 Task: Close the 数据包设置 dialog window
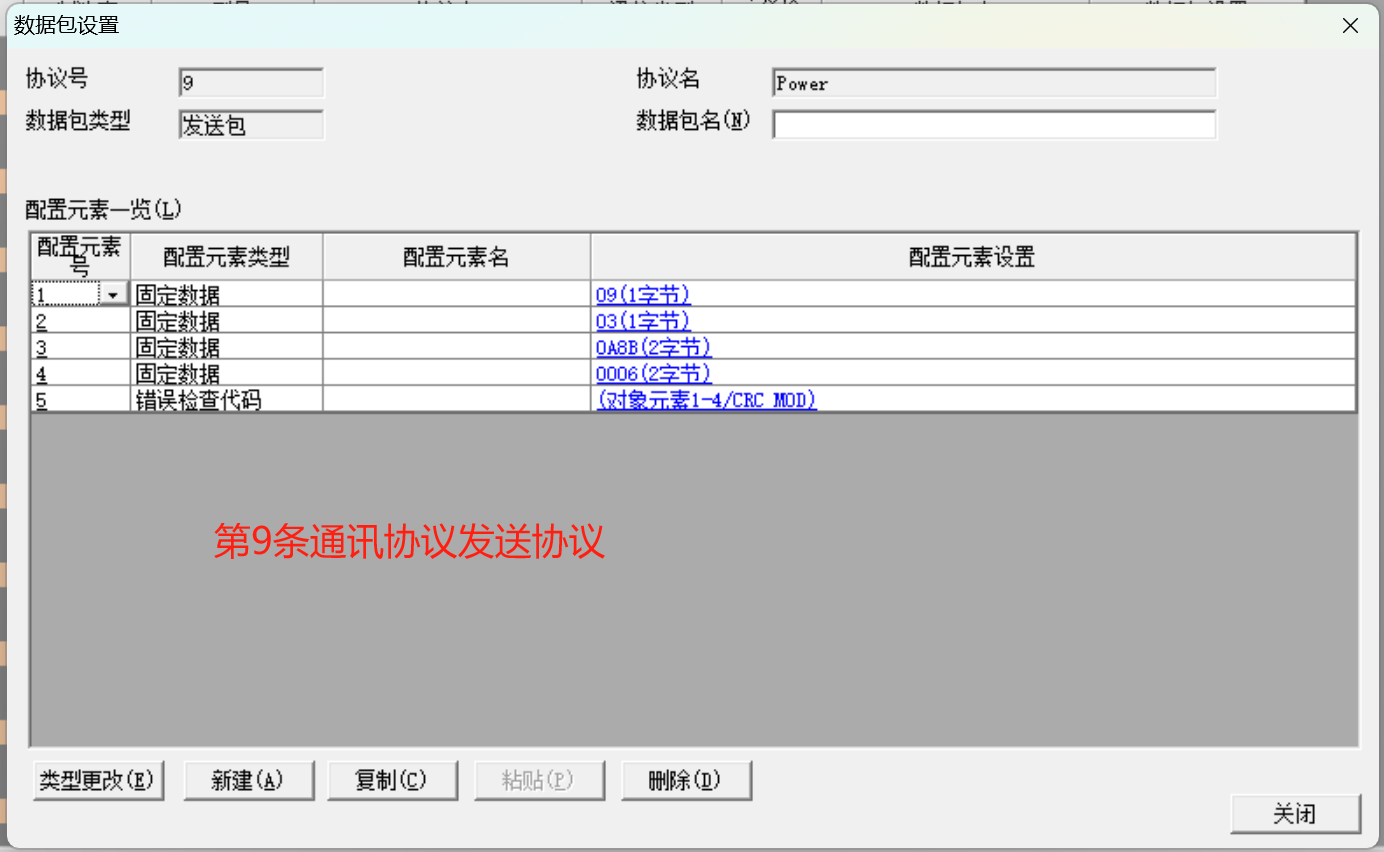[1350, 26]
